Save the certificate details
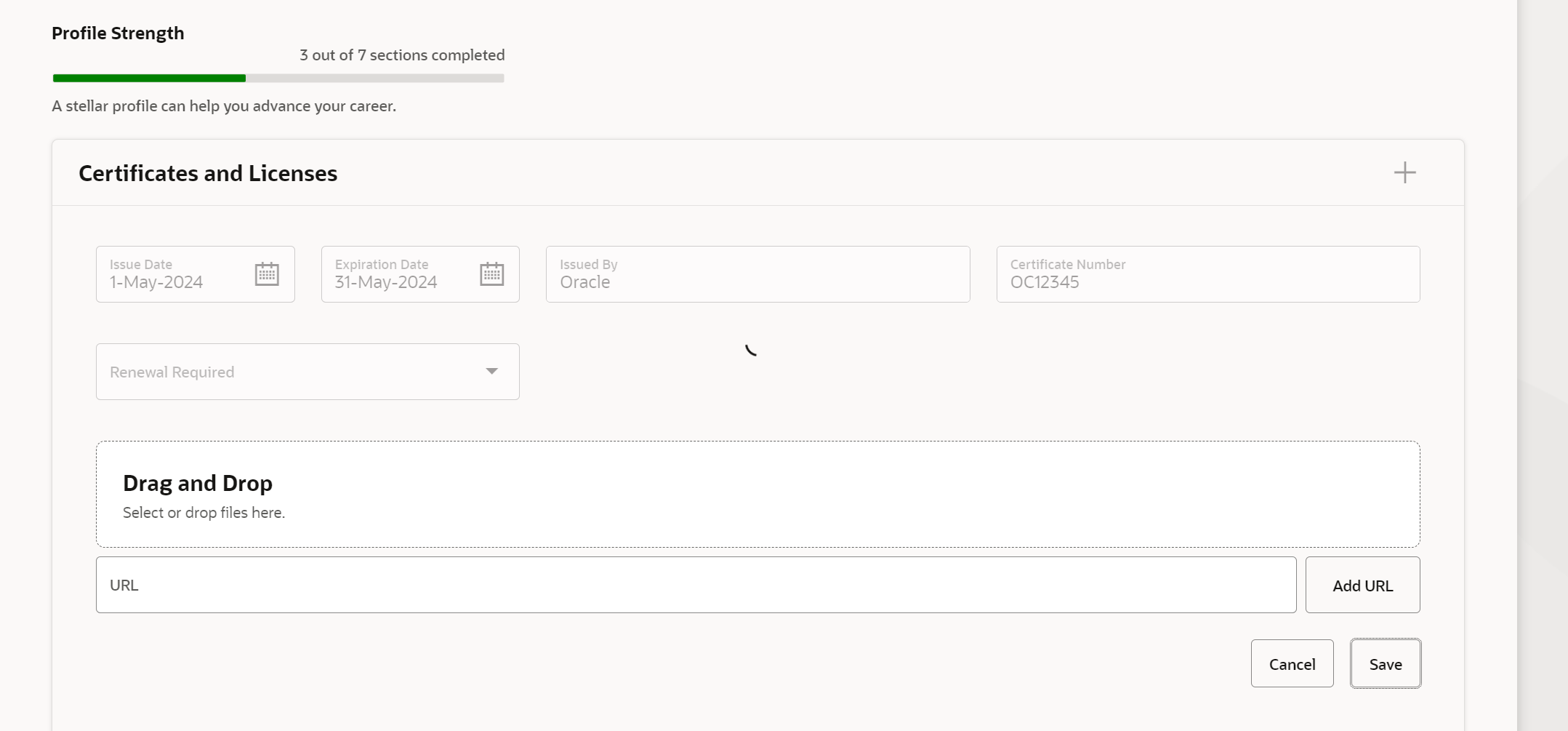The width and height of the screenshot is (1568, 731). tap(1384, 663)
